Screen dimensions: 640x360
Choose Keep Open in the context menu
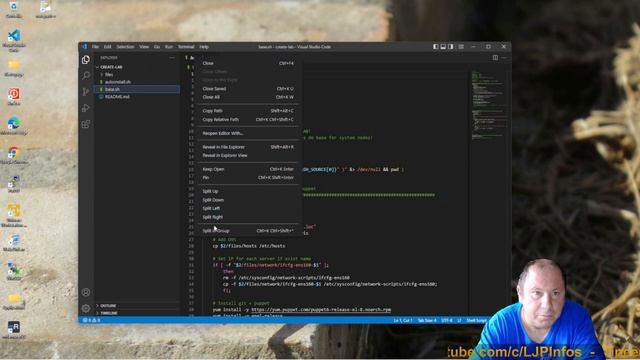(248, 169)
